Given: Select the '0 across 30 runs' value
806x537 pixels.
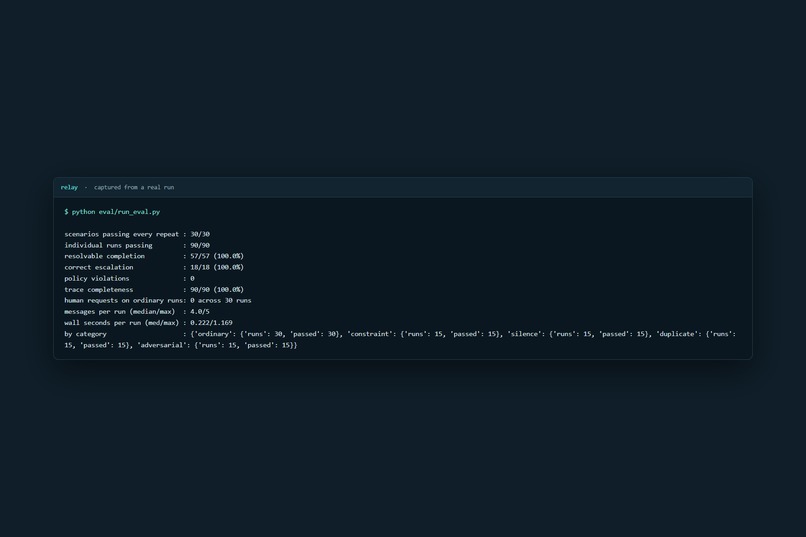Looking at the screenshot, I should point(221,301).
